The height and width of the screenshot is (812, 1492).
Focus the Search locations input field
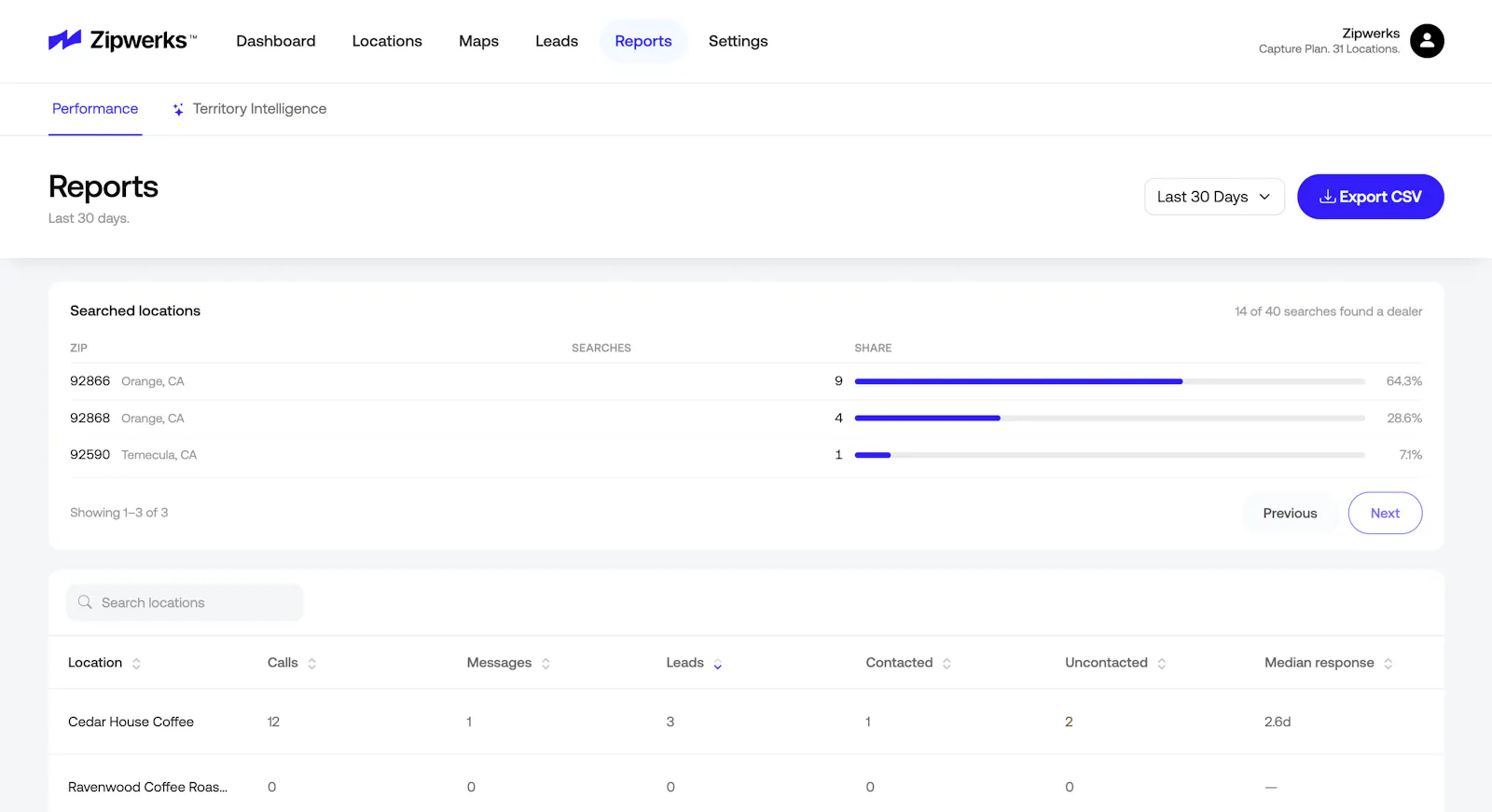click(185, 602)
